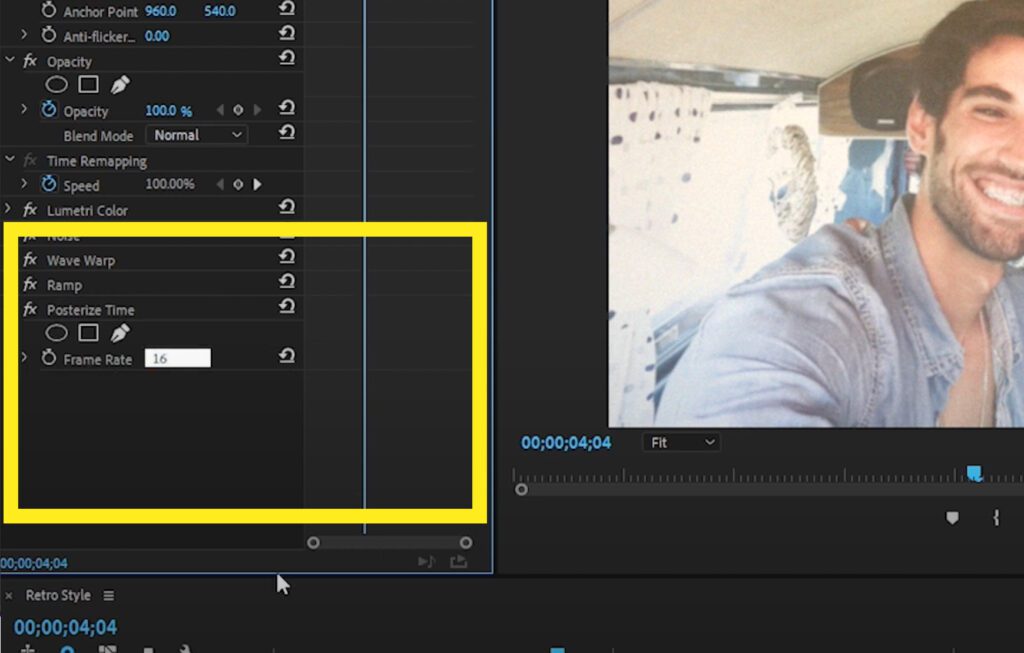Screen dimensions: 1024x653
Task: Open the Blend Mode dropdown
Action: tap(196, 135)
